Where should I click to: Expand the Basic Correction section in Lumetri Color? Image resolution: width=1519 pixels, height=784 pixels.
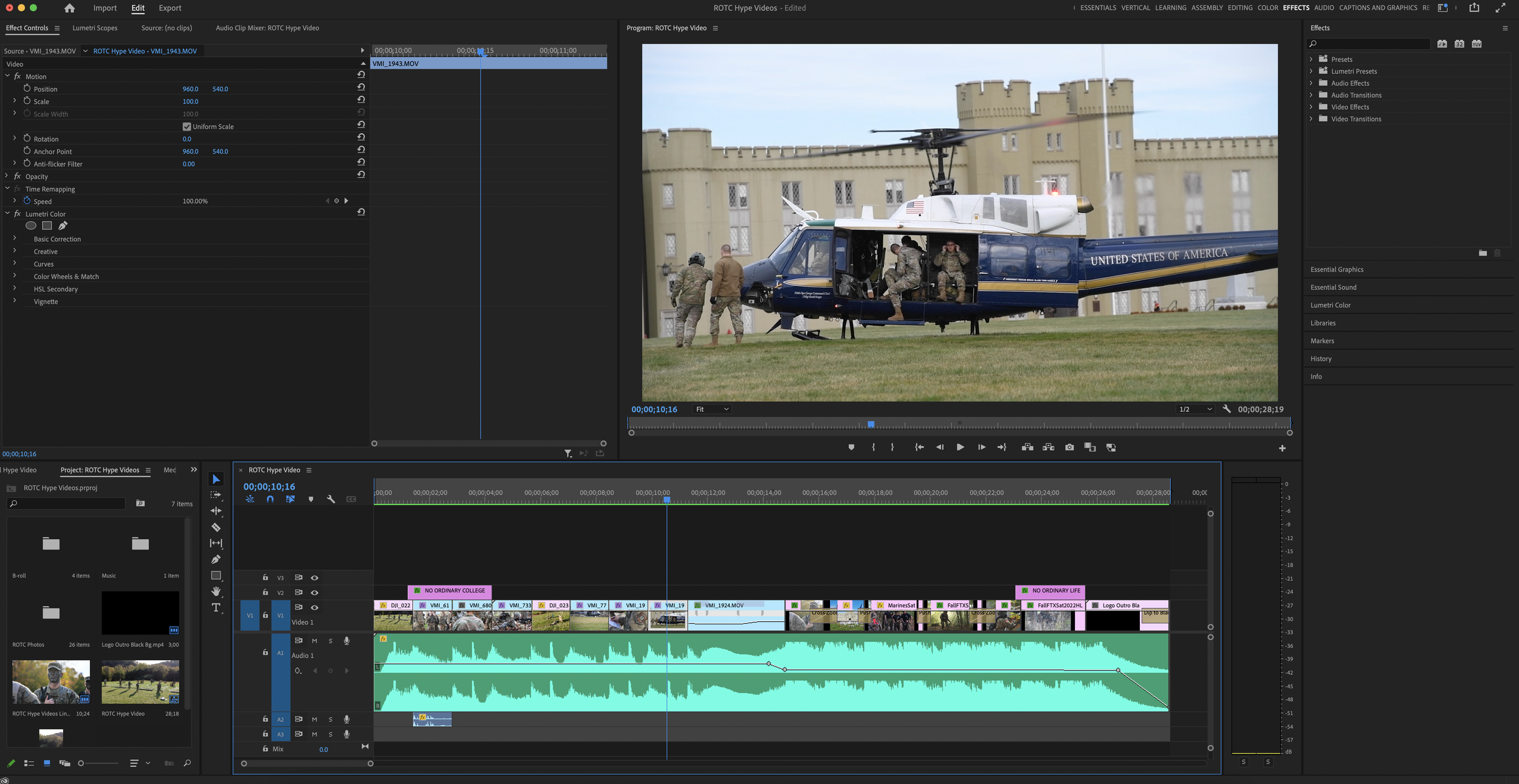tap(15, 239)
